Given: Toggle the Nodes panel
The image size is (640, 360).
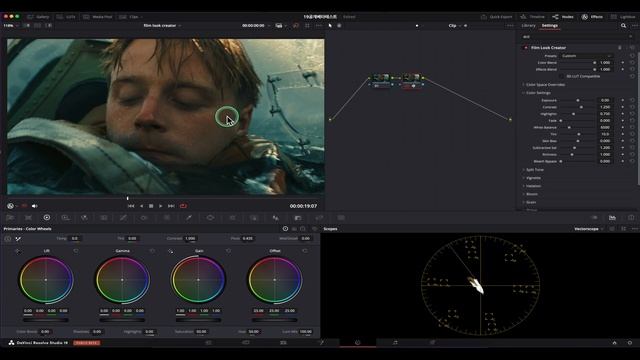Looking at the screenshot, I should click(563, 17).
